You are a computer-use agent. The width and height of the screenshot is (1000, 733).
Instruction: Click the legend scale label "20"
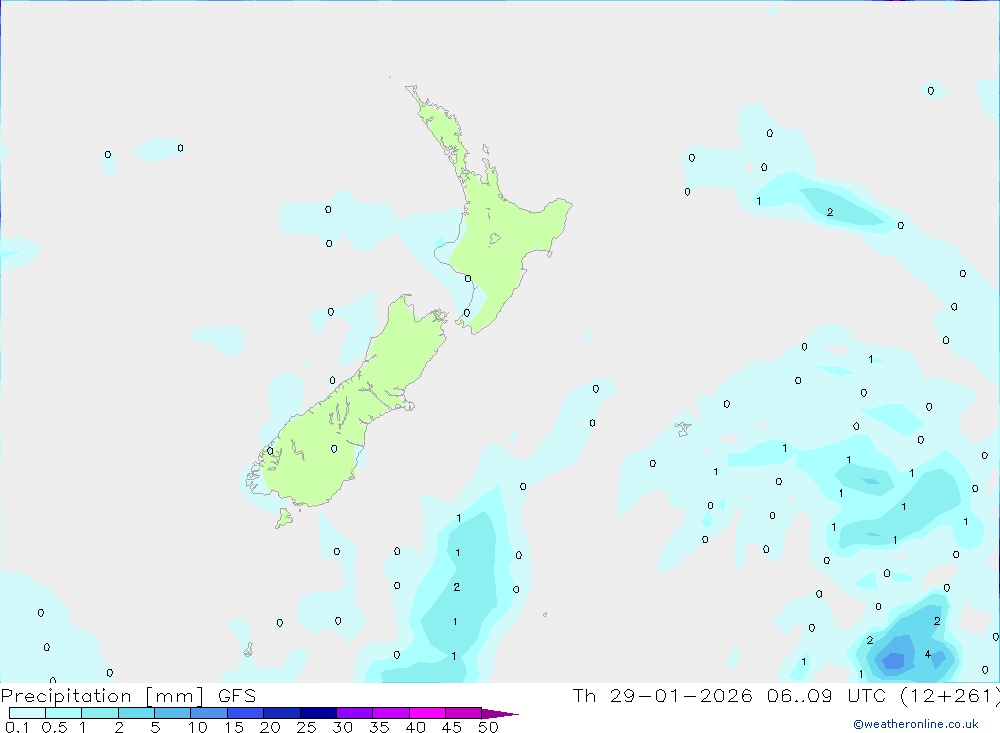click(270, 727)
